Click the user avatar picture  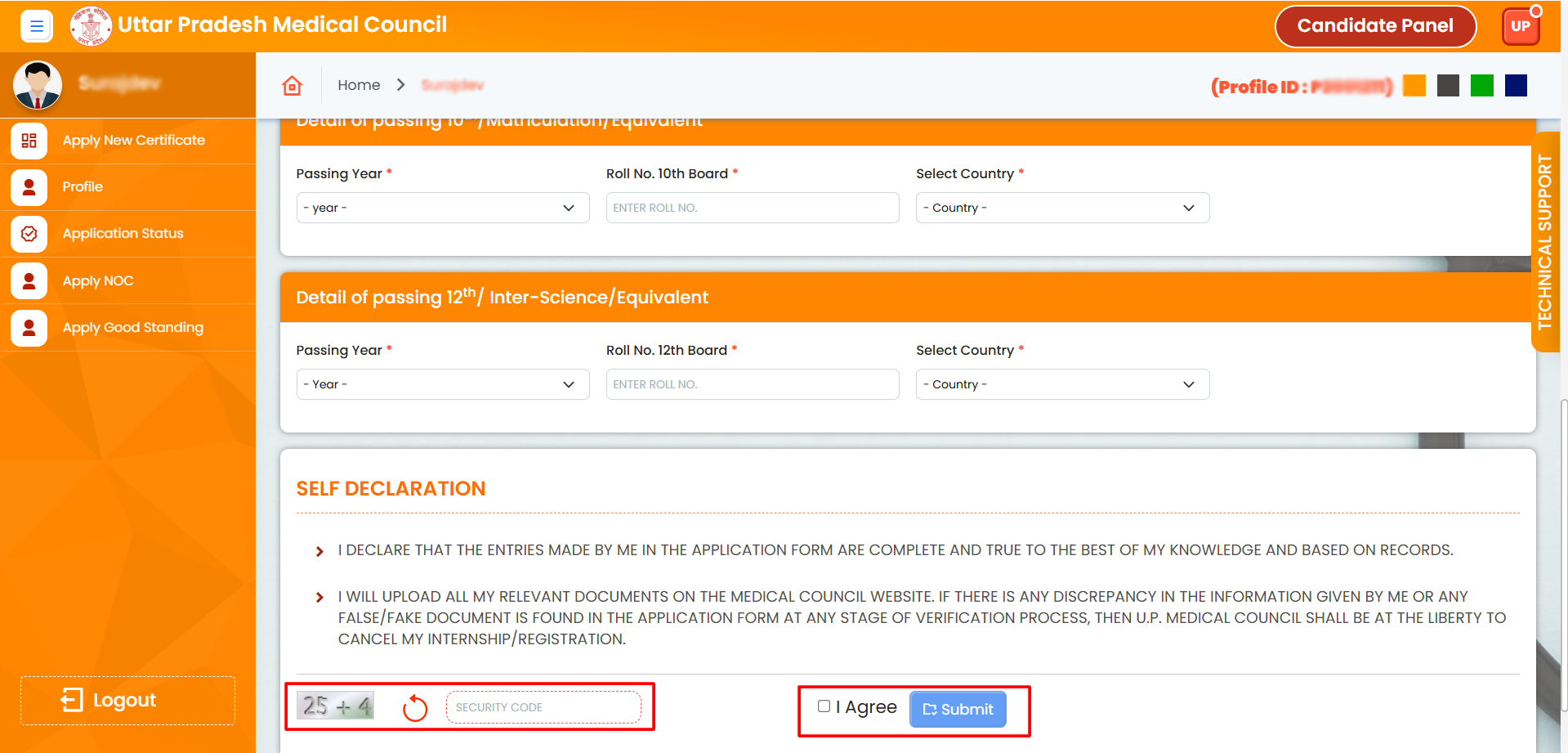coord(38,85)
